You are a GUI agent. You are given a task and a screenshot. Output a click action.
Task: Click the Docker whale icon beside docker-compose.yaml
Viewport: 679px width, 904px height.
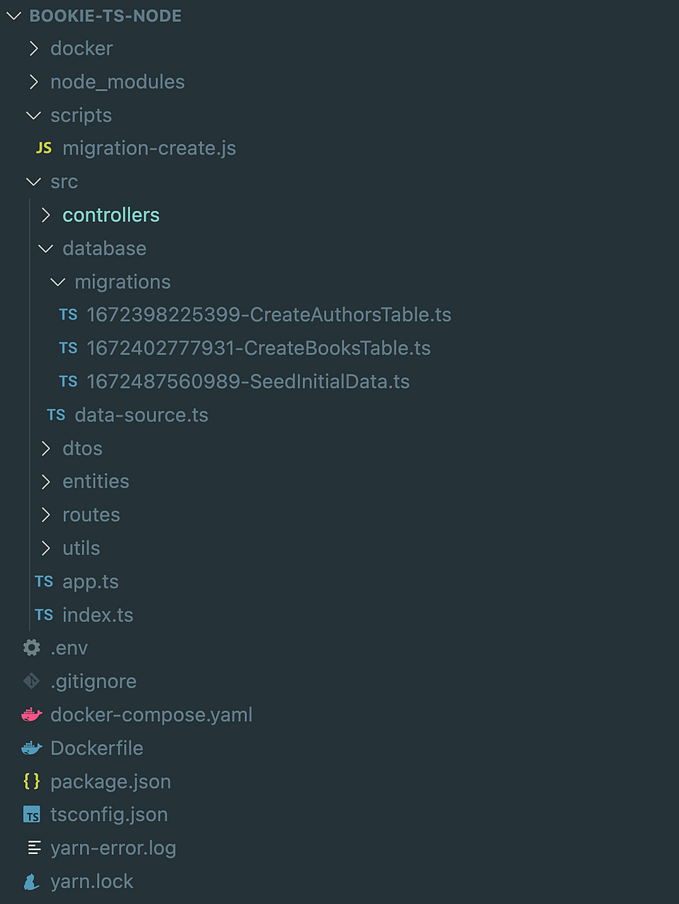pos(31,714)
